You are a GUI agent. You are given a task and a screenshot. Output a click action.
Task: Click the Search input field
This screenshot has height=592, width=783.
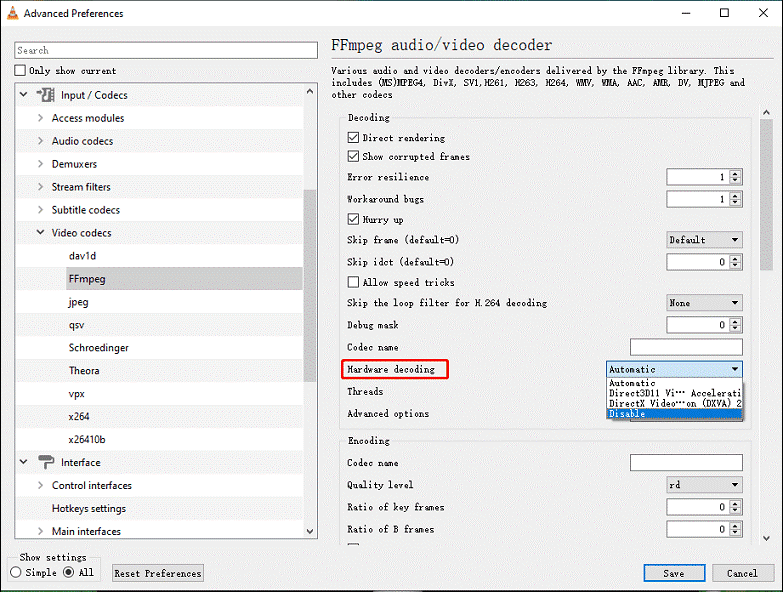[166, 50]
